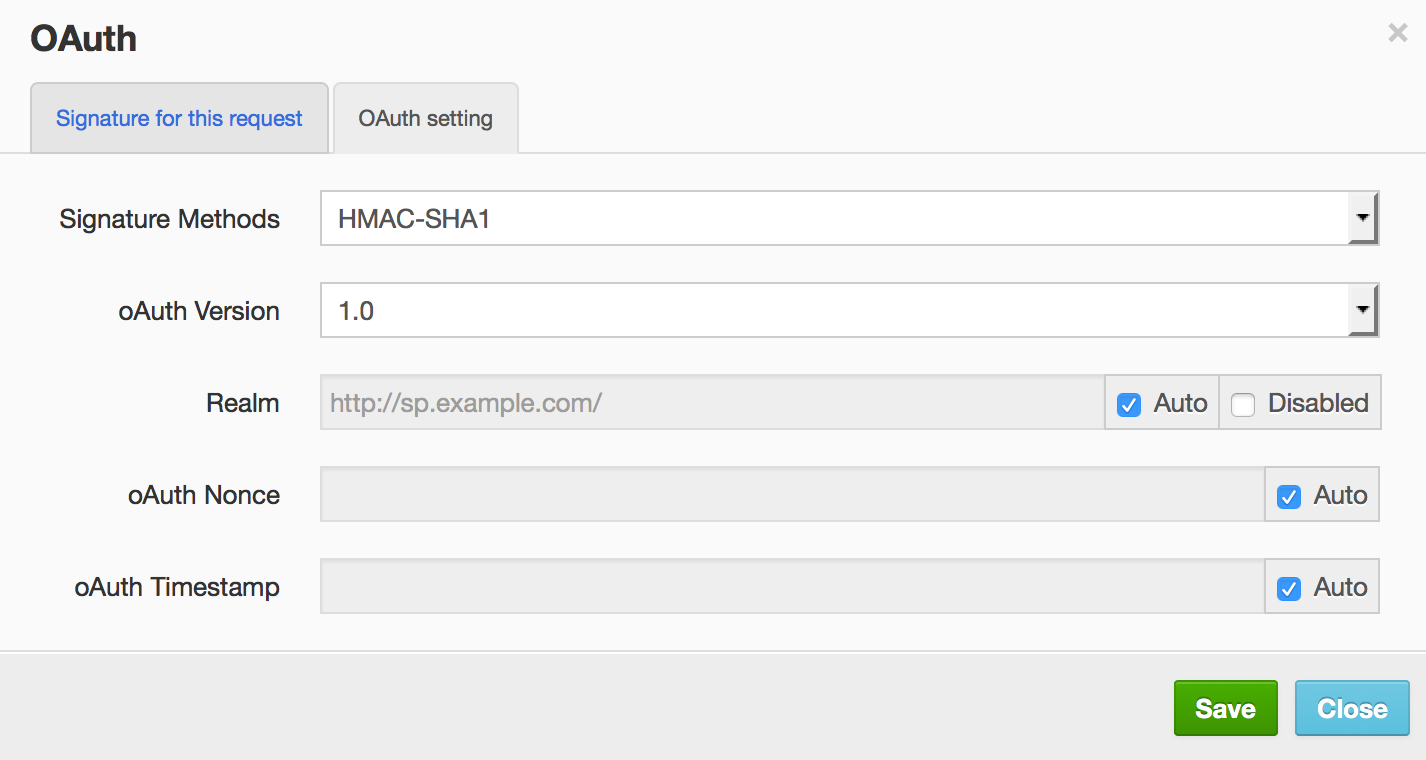The height and width of the screenshot is (760, 1426).
Task: Click the OAuth dialog title
Action: click(x=83, y=39)
